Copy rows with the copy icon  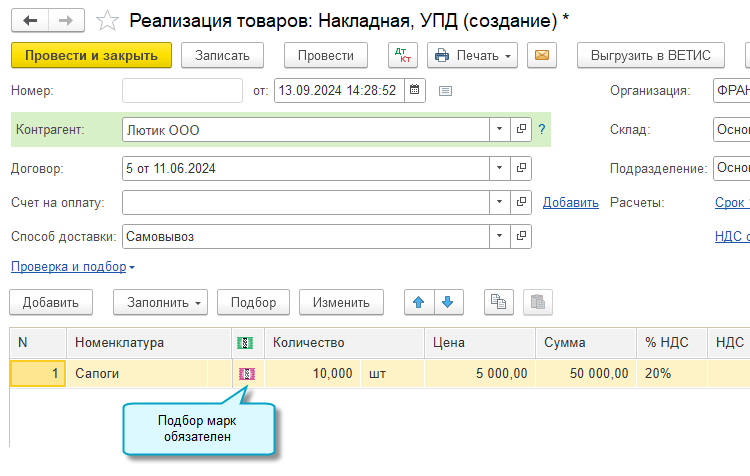pos(498,302)
